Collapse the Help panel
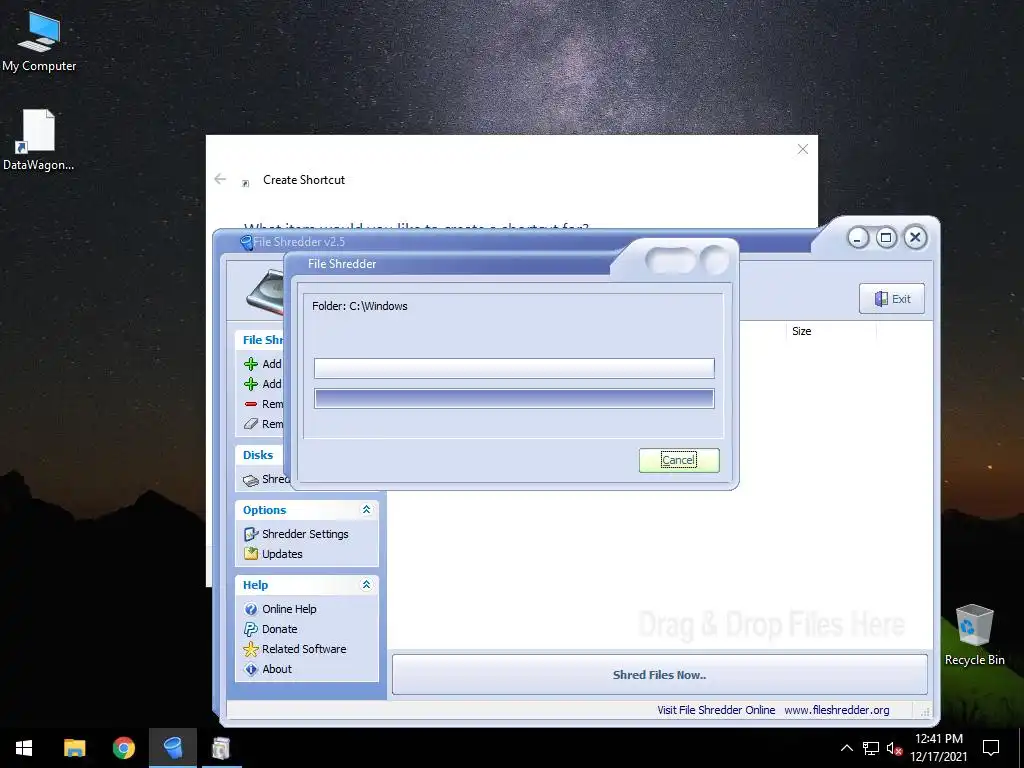 [x=366, y=584]
